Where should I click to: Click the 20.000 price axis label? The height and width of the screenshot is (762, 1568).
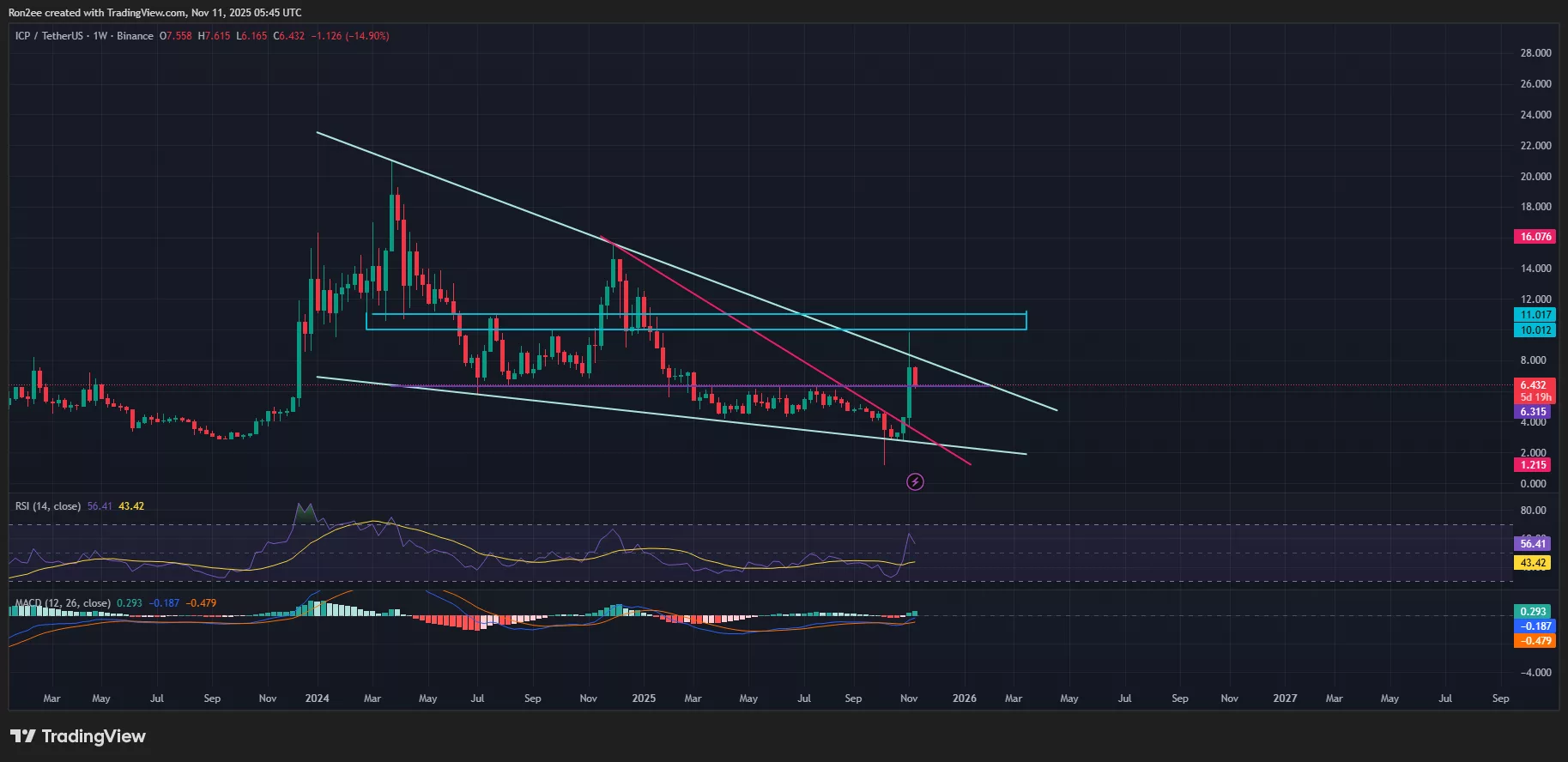coord(1535,177)
